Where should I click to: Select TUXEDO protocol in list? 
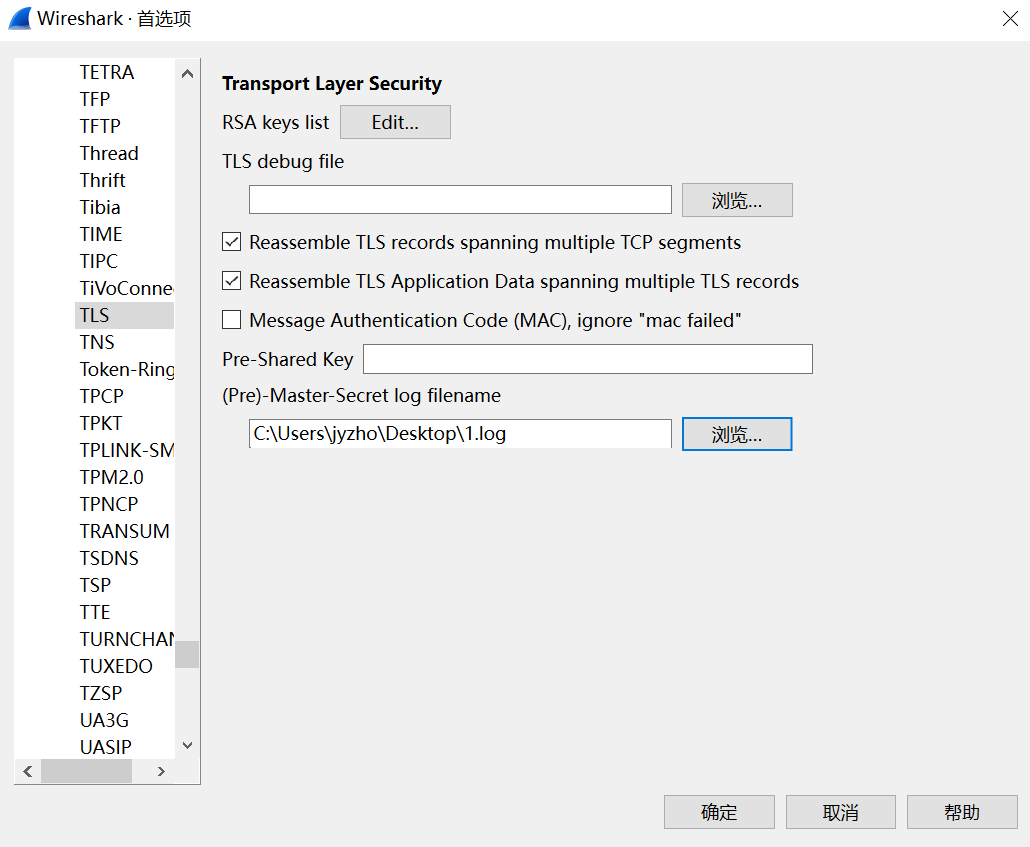(x=116, y=666)
